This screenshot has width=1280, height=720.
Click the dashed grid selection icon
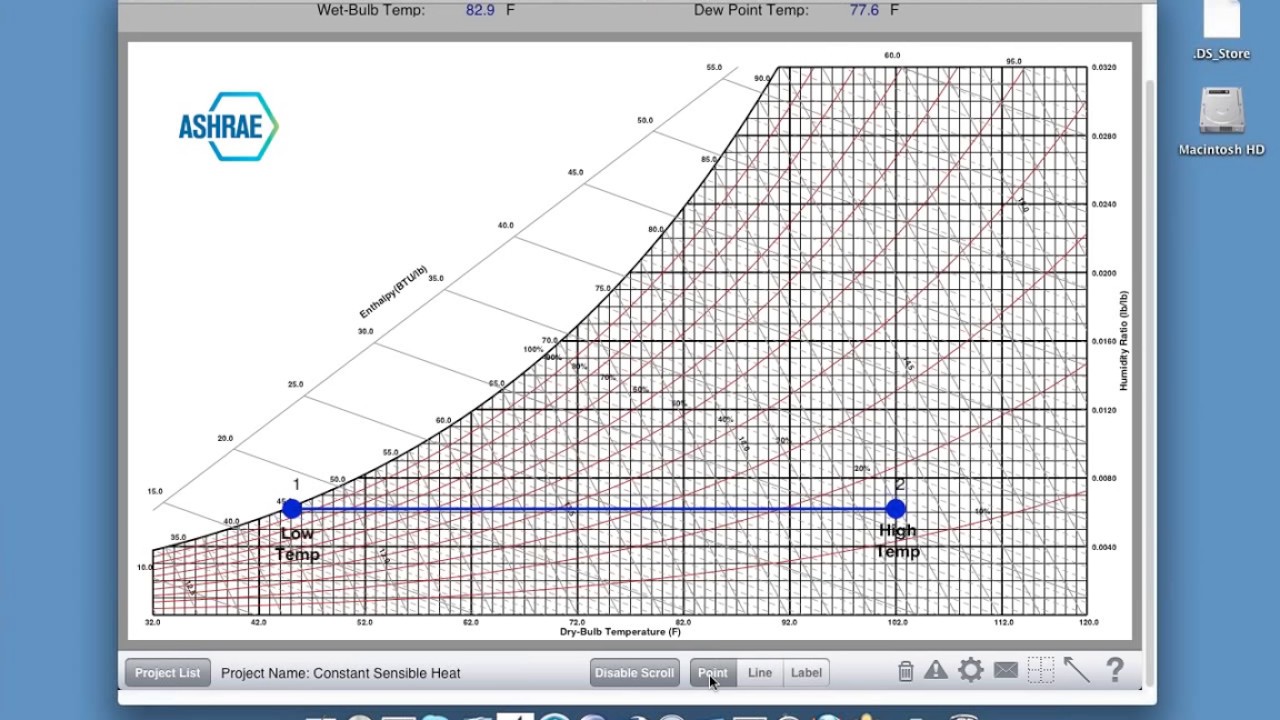click(1041, 670)
